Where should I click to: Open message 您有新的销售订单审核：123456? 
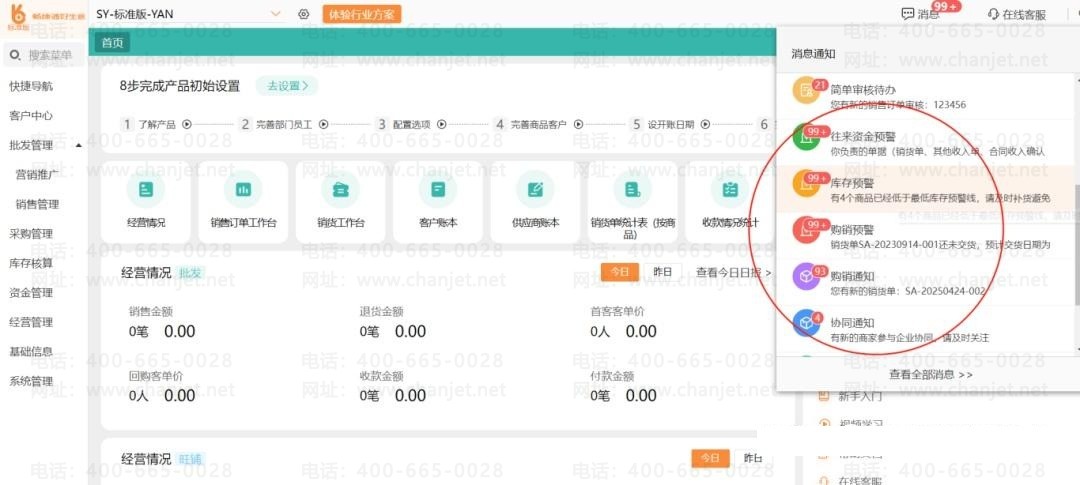[x=898, y=105]
